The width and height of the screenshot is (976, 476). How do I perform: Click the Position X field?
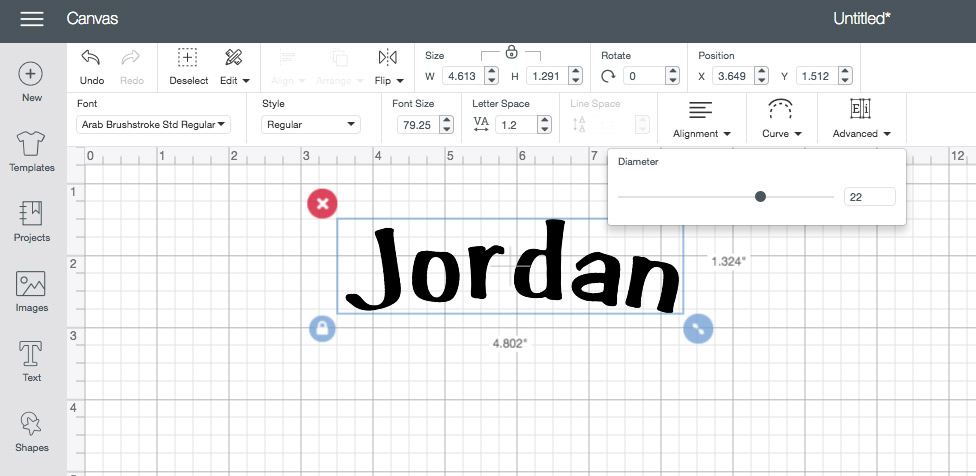pos(733,77)
